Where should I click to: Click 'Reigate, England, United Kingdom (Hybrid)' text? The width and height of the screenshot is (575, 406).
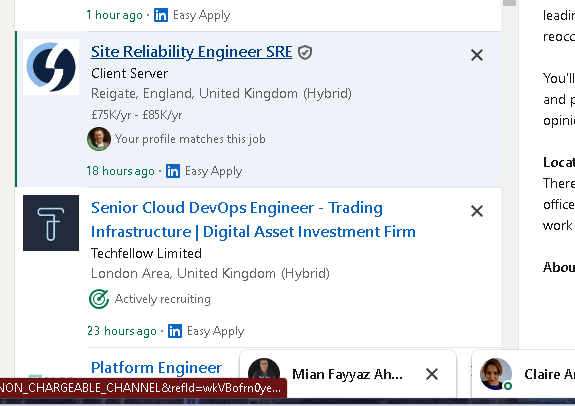[221, 94]
